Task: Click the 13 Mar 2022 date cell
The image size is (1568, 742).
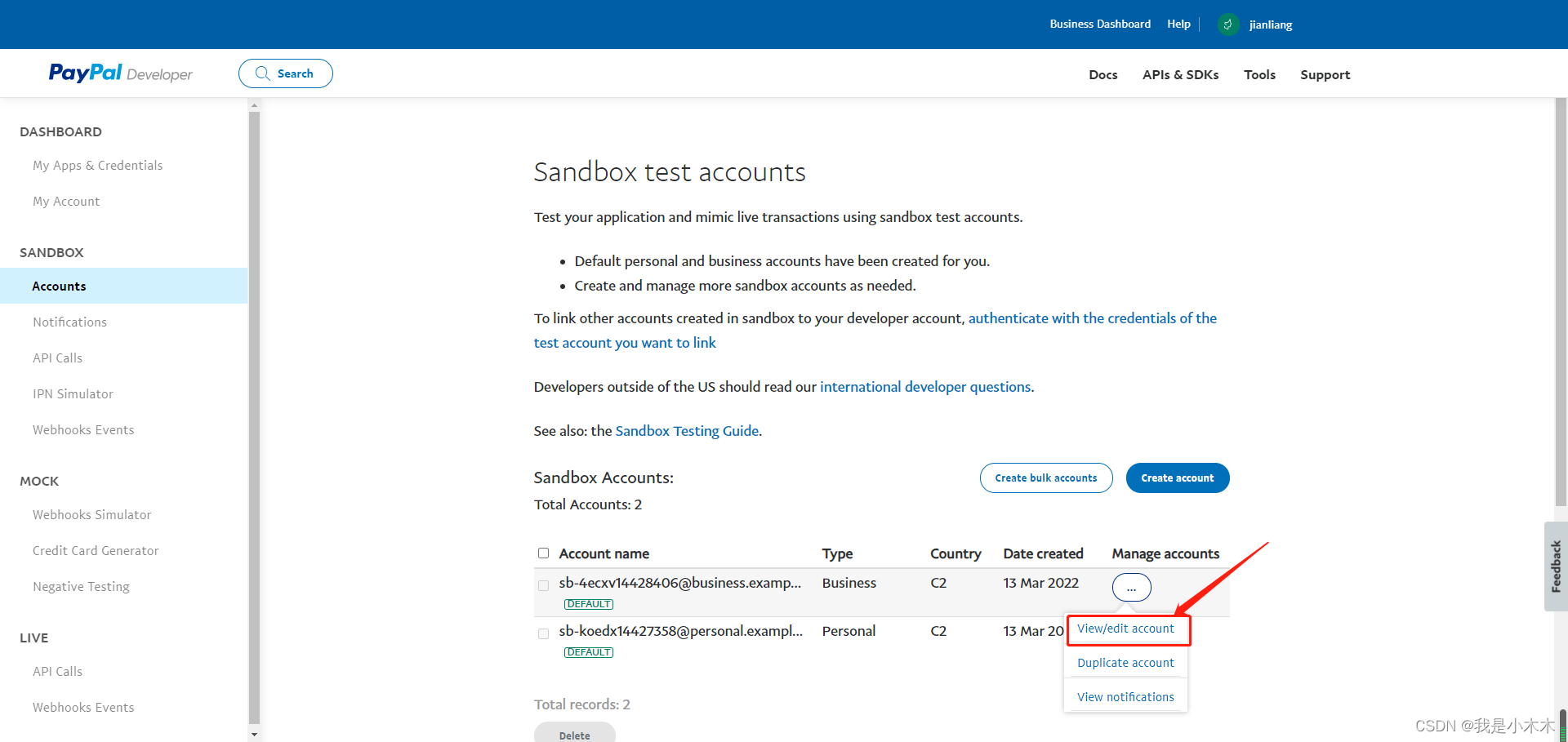Action: 1040,583
